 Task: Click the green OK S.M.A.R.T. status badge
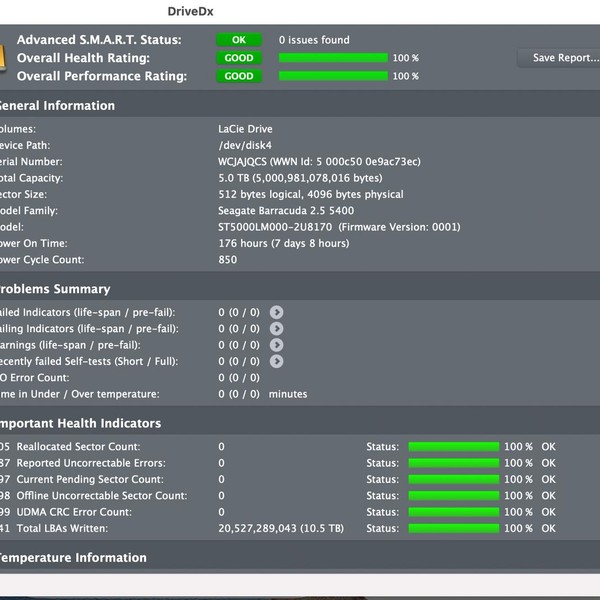pyautogui.click(x=239, y=40)
